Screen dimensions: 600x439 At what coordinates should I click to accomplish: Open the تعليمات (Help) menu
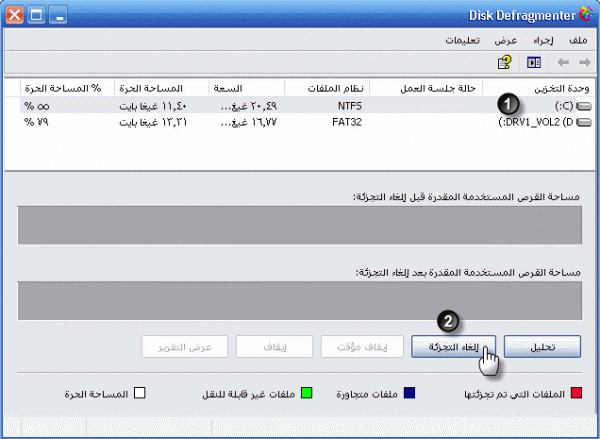[462, 40]
